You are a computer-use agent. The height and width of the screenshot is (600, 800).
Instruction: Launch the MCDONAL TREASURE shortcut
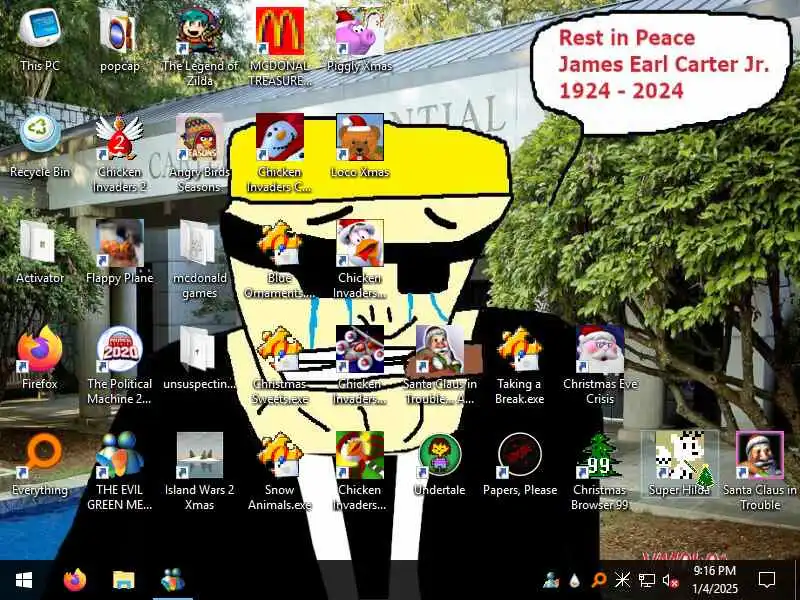point(280,47)
